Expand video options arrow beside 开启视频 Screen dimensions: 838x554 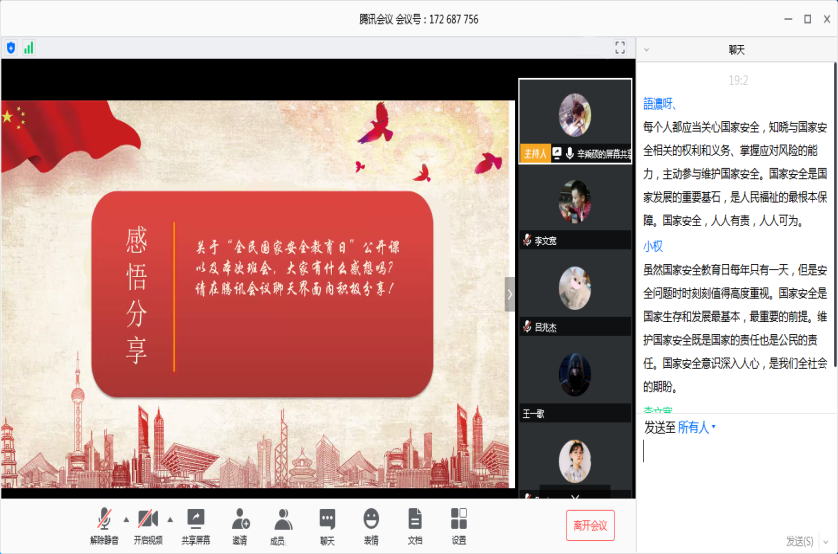tap(170, 519)
